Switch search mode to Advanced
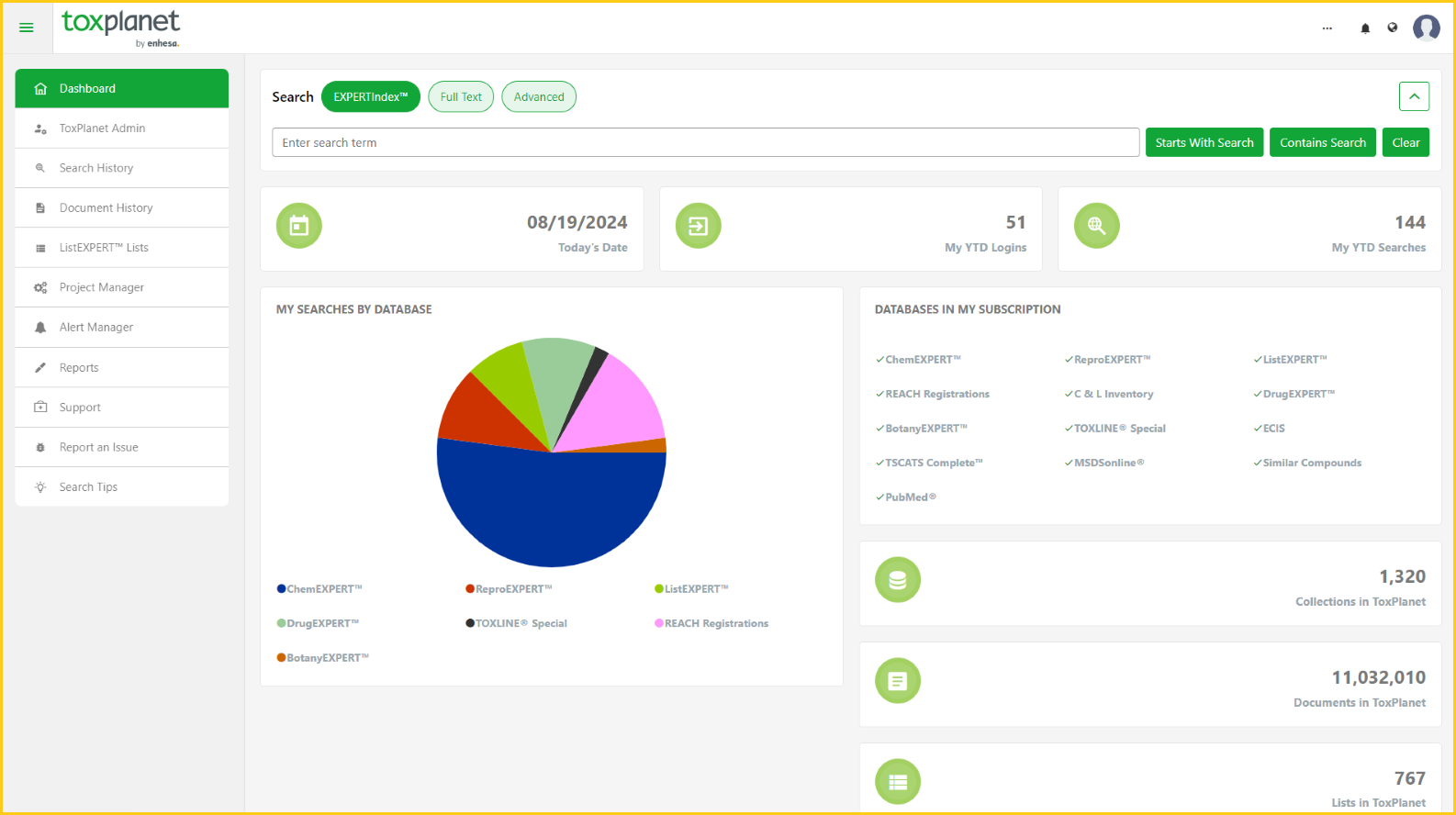The width and height of the screenshot is (1456, 815). pos(539,97)
